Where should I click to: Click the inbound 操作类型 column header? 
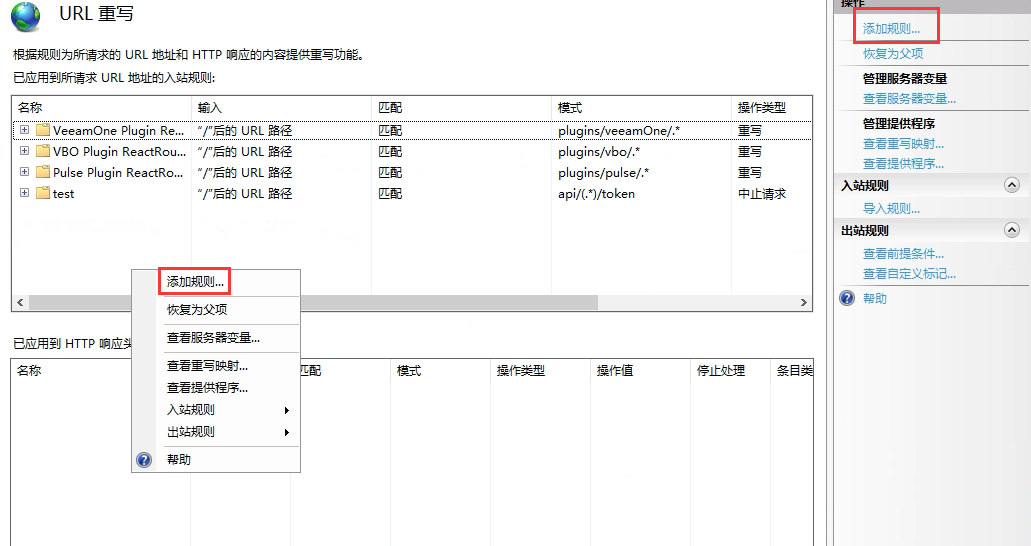pos(771,107)
